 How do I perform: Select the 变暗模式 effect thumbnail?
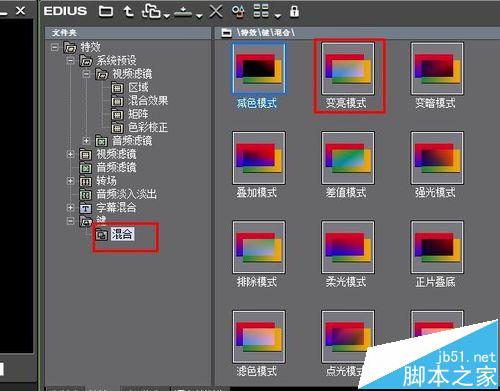coord(437,68)
